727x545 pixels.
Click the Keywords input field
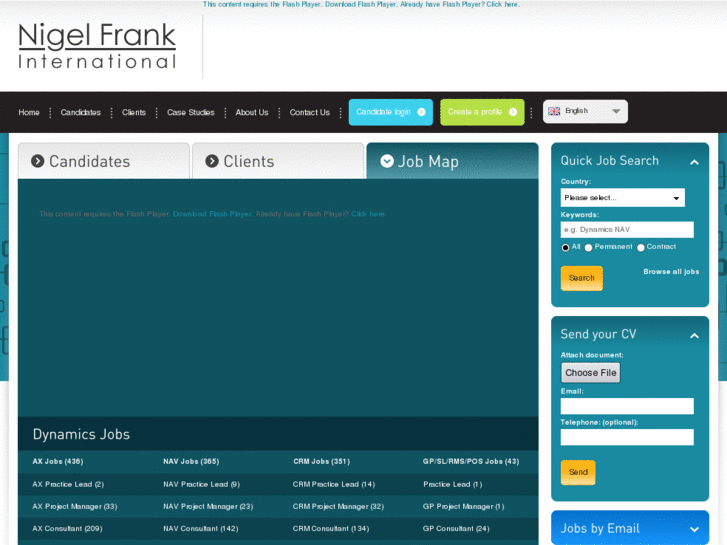pyautogui.click(x=627, y=230)
